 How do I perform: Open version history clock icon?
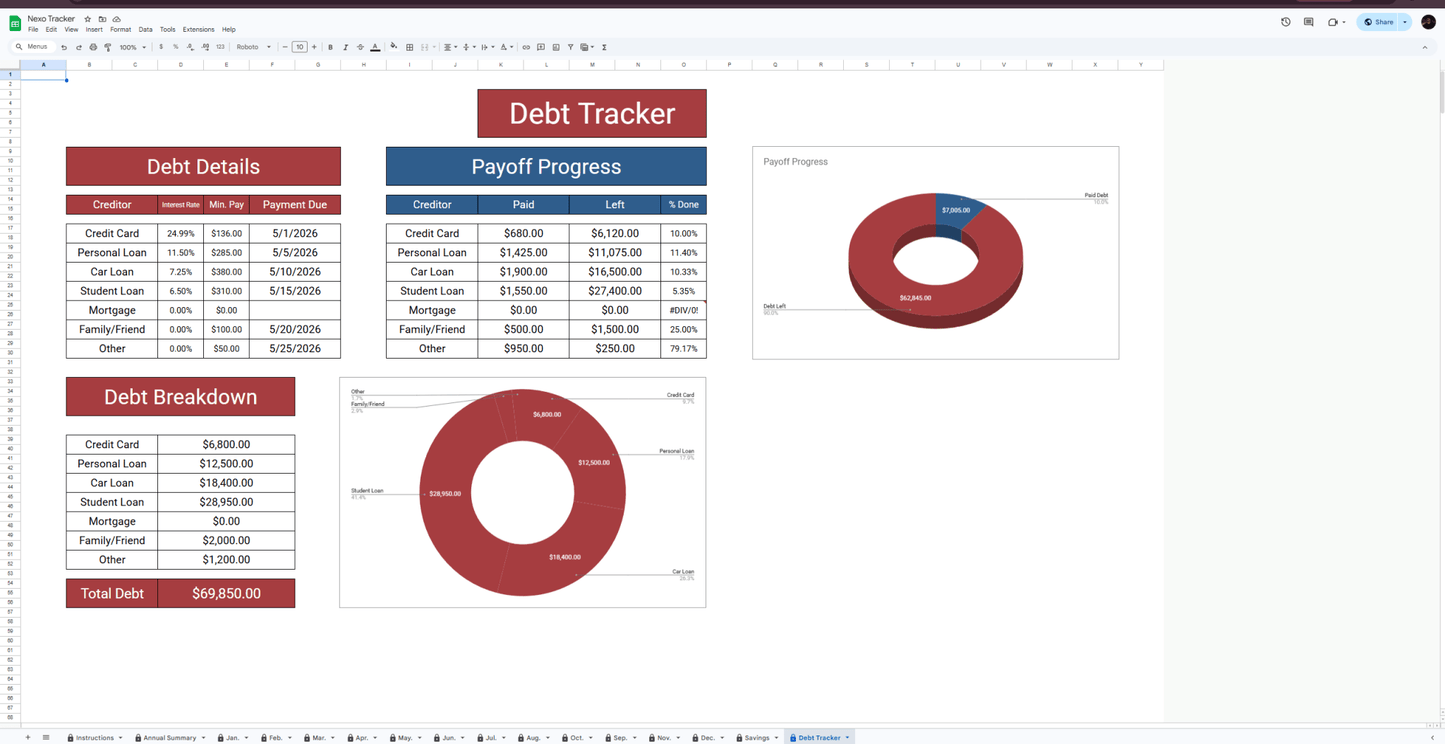[1286, 22]
